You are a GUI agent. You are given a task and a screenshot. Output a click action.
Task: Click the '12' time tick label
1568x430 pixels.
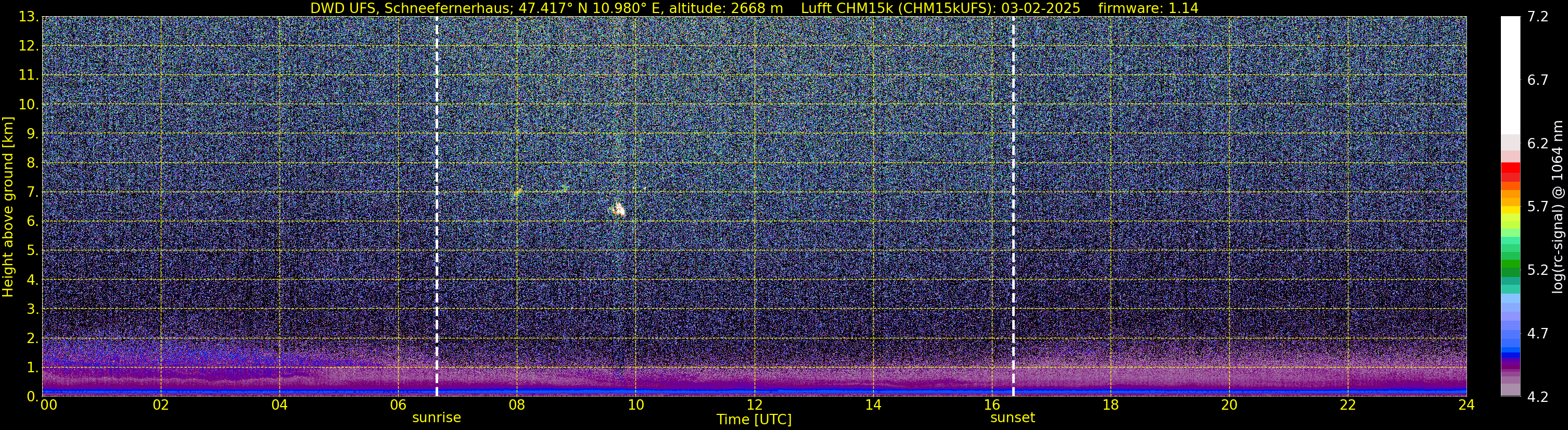(x=754, y=405)
